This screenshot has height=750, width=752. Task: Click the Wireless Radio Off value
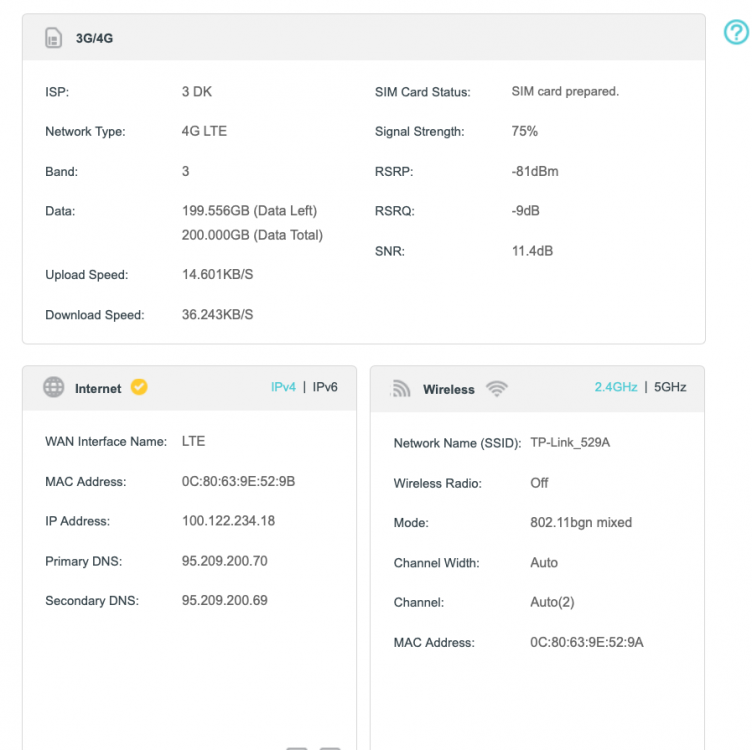click(539, 482)
